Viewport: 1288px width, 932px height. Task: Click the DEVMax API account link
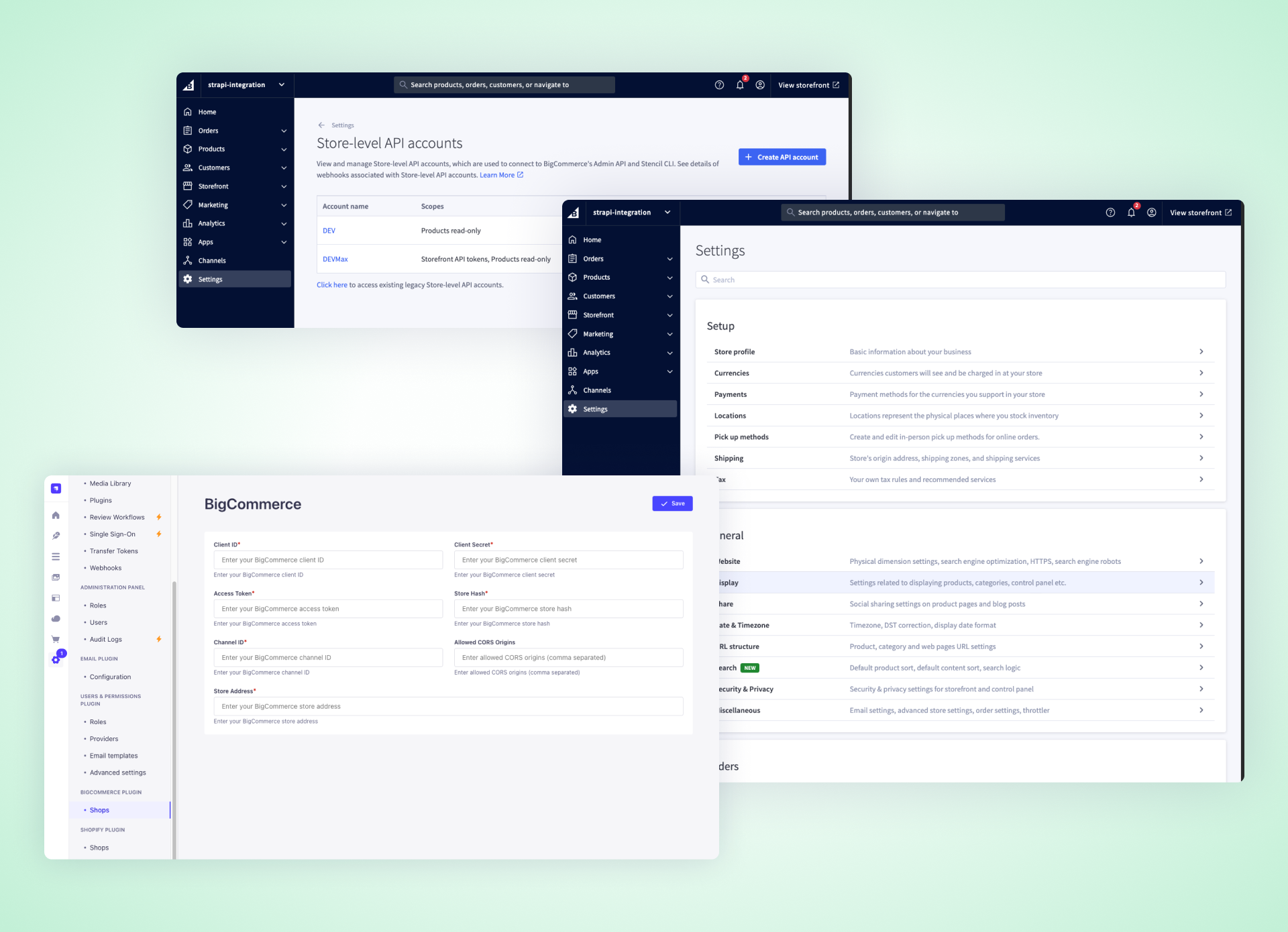335,259
